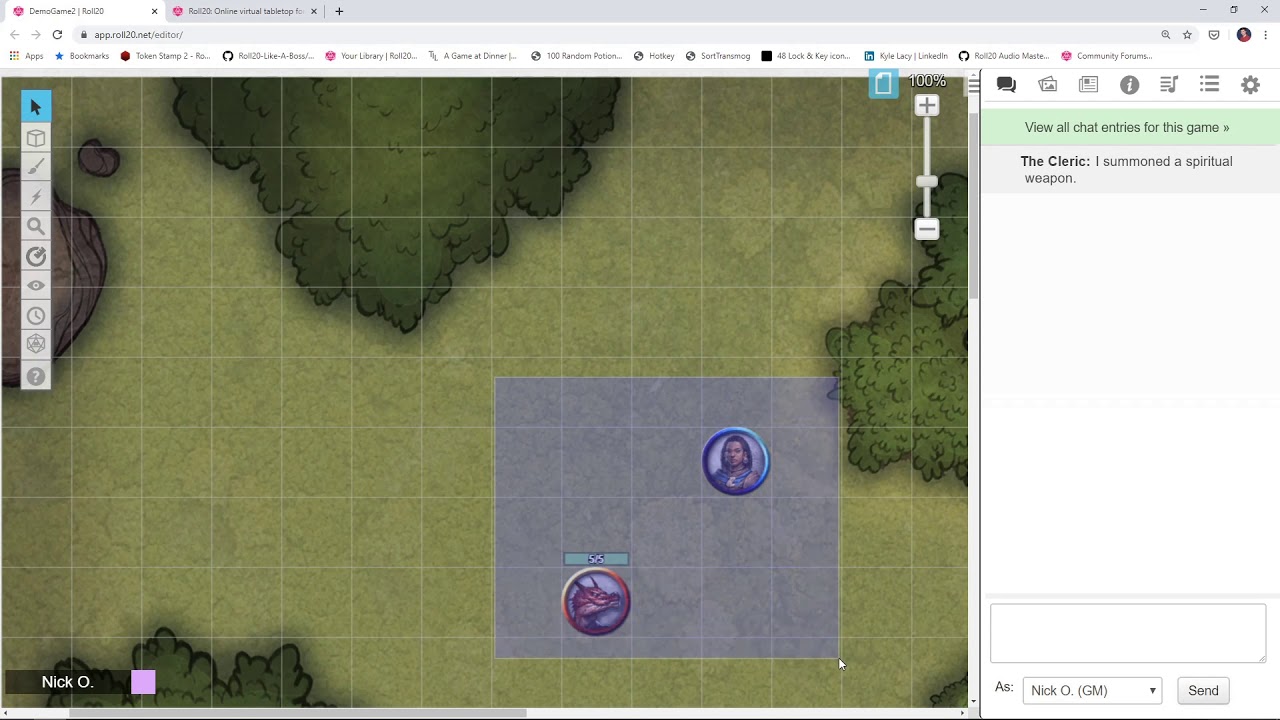Screen dimensions: 1280x720
Task: Reload the Roll20 editor page
Action: 57,34
